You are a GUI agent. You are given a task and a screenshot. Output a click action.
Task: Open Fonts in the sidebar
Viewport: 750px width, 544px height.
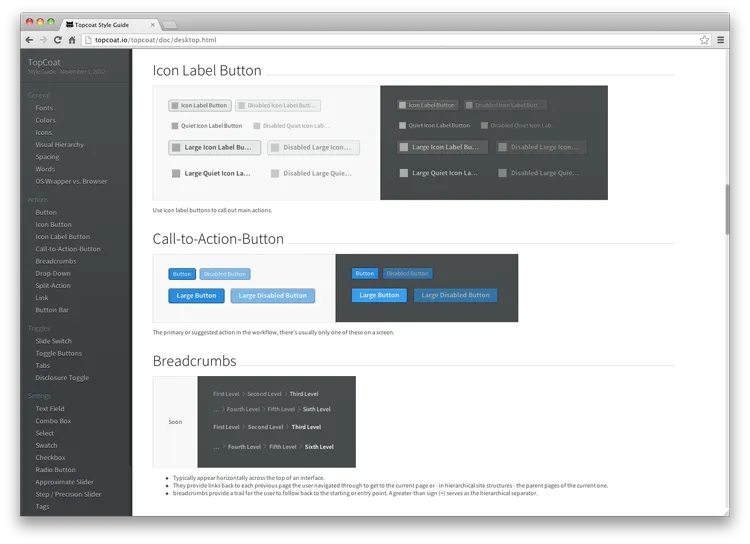[x=44, y=108]
